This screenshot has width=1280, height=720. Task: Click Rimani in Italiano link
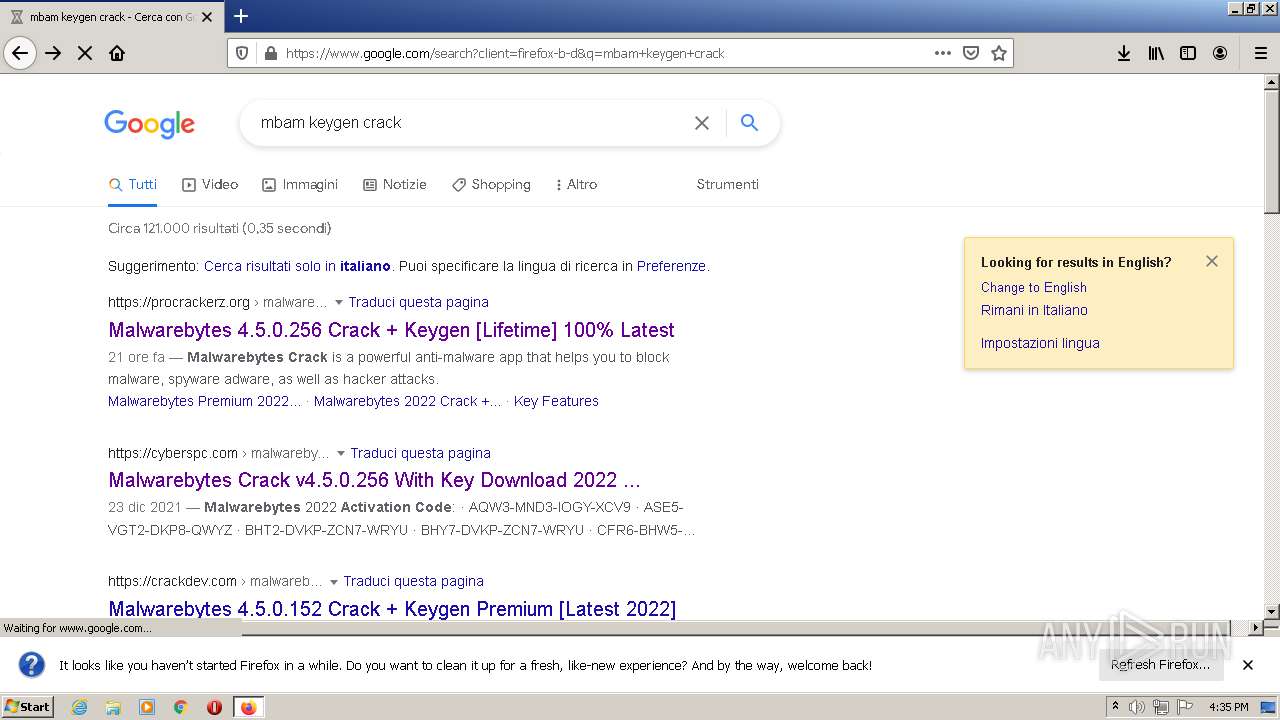[1034, 310]
